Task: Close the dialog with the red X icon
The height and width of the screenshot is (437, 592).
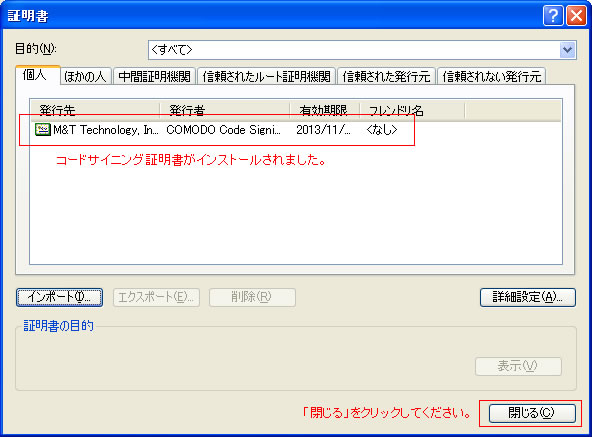Action: 576,16
